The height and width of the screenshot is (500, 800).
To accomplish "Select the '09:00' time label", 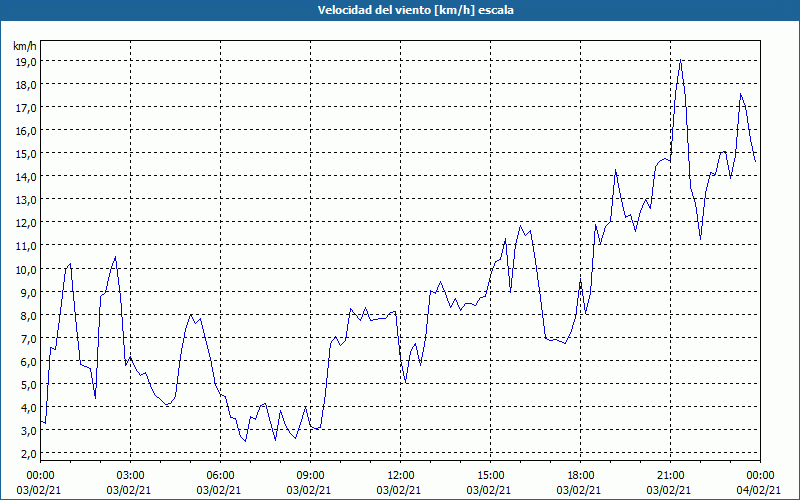I will pyautogui.click(x=310, y=476).
